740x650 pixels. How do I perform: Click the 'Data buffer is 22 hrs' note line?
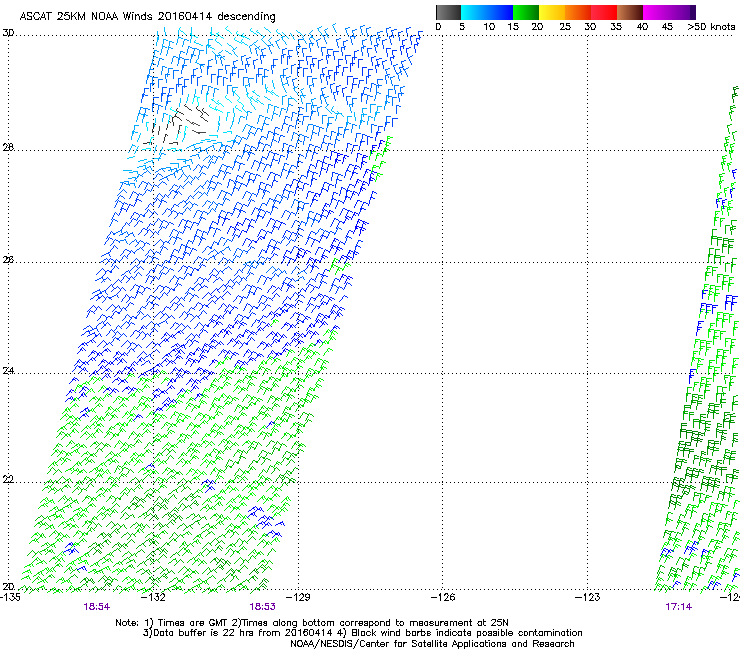[362, 633]
